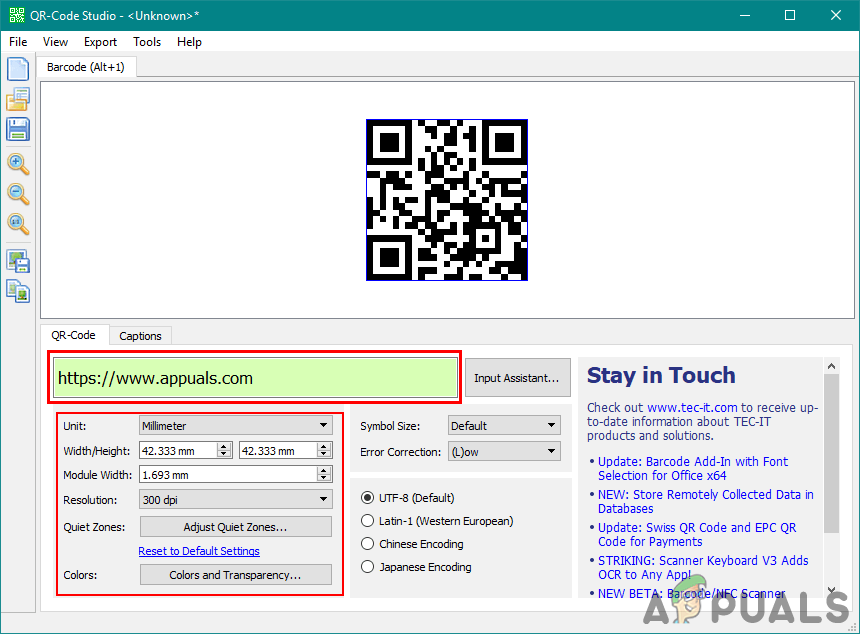The height and width of the screenshot is (634, 860).
Task: Choose Japanese Encoding option
Action: (367, 567)
